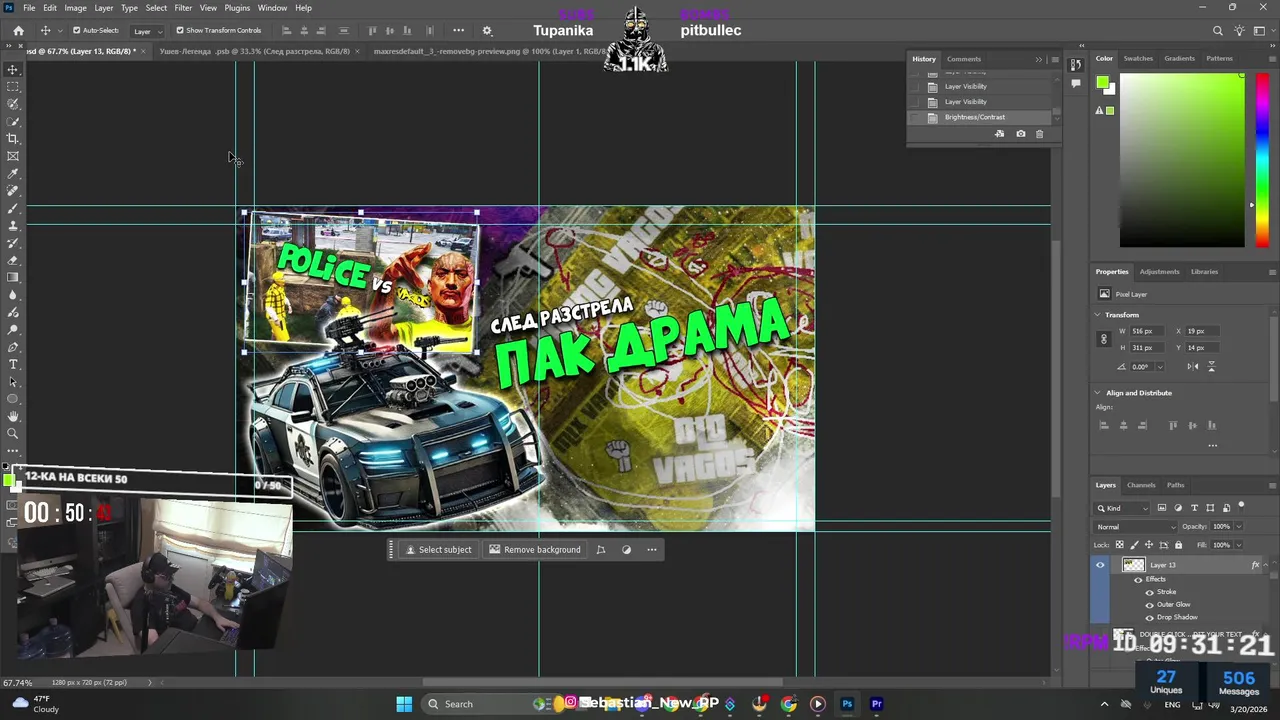Show more Align and Distribute options
The width and height of the screenshot is (1280, 720).
1212,446
